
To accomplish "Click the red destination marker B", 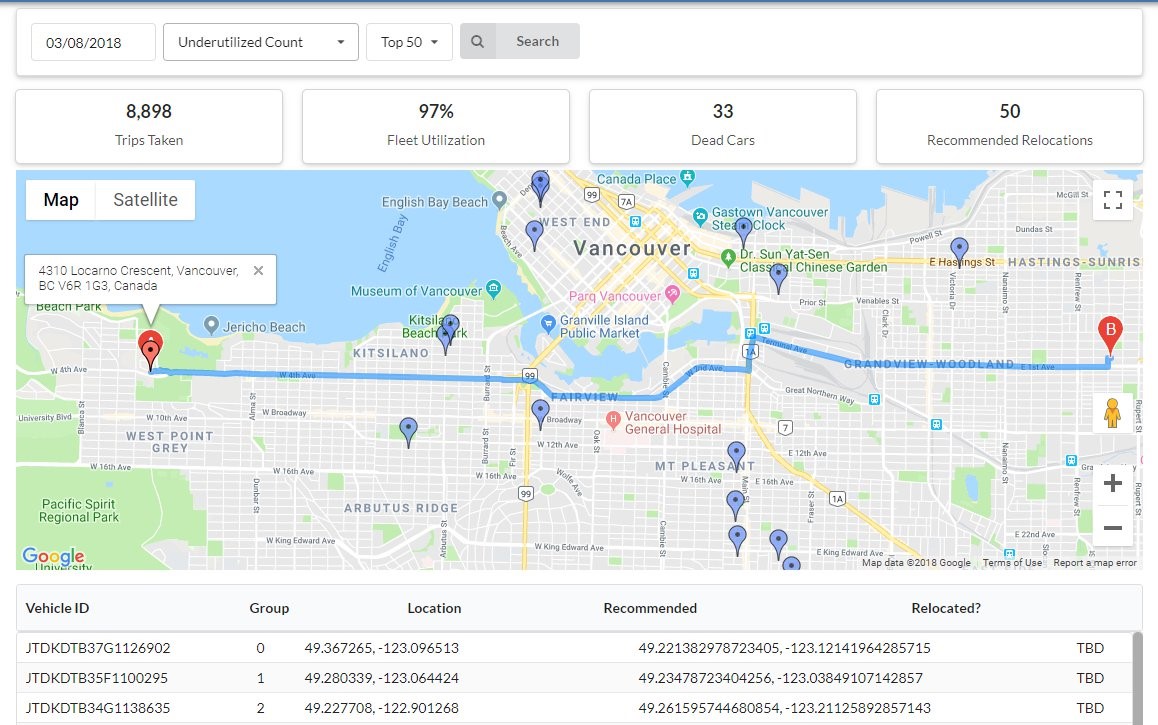I will pyautogui.click(x=1110, y=334).
